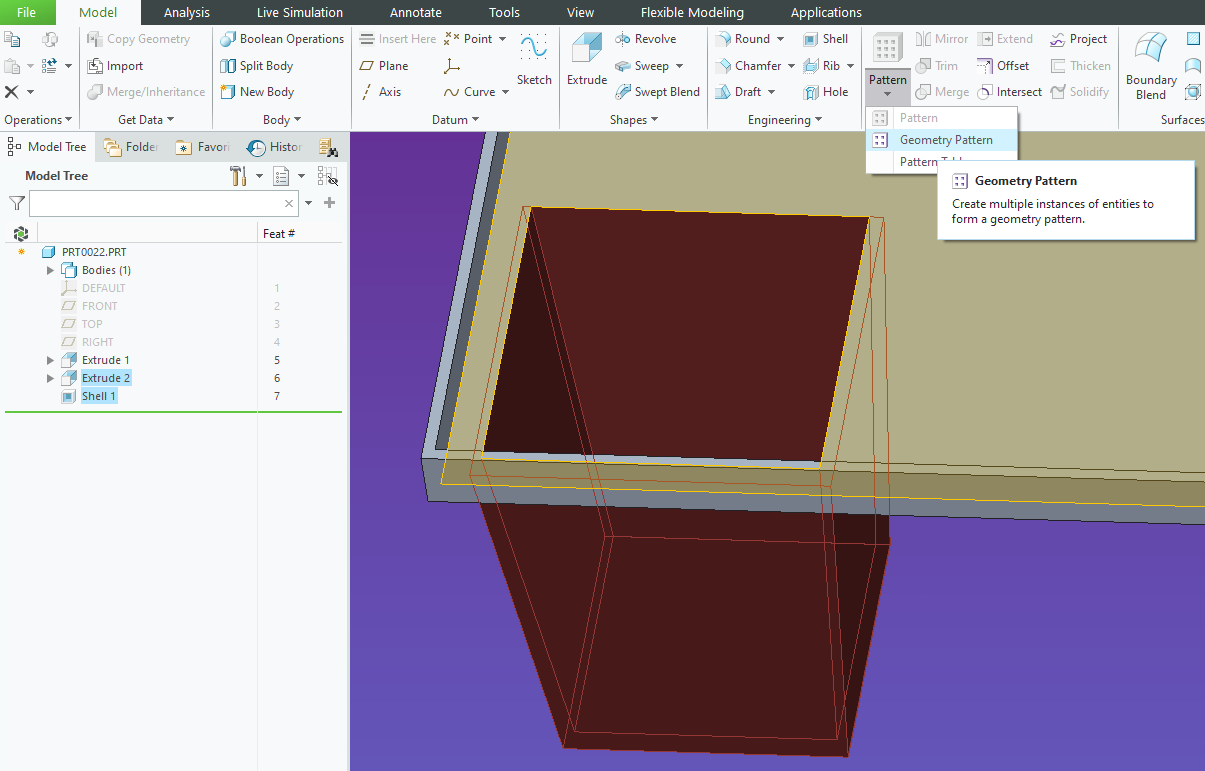1205x771 pixels.
Task: Select the Boundary Blend tool
Action: click(1149, 65)
